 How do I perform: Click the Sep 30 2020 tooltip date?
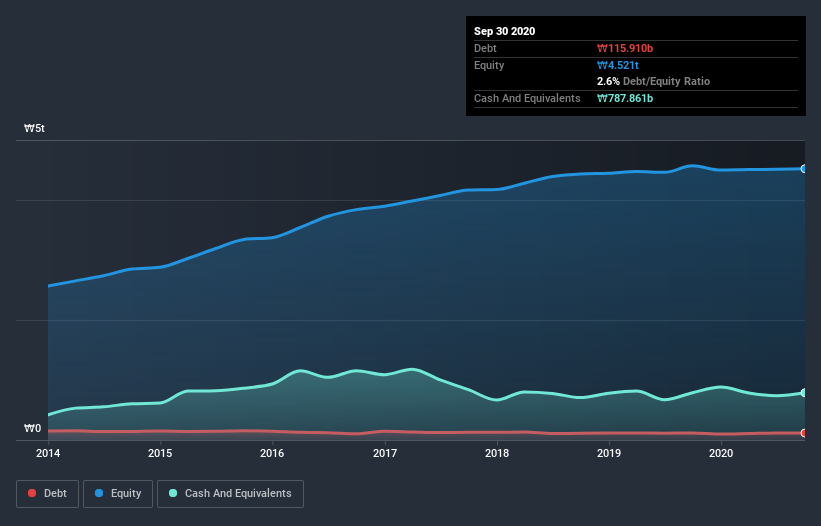[x=505, y=31]
